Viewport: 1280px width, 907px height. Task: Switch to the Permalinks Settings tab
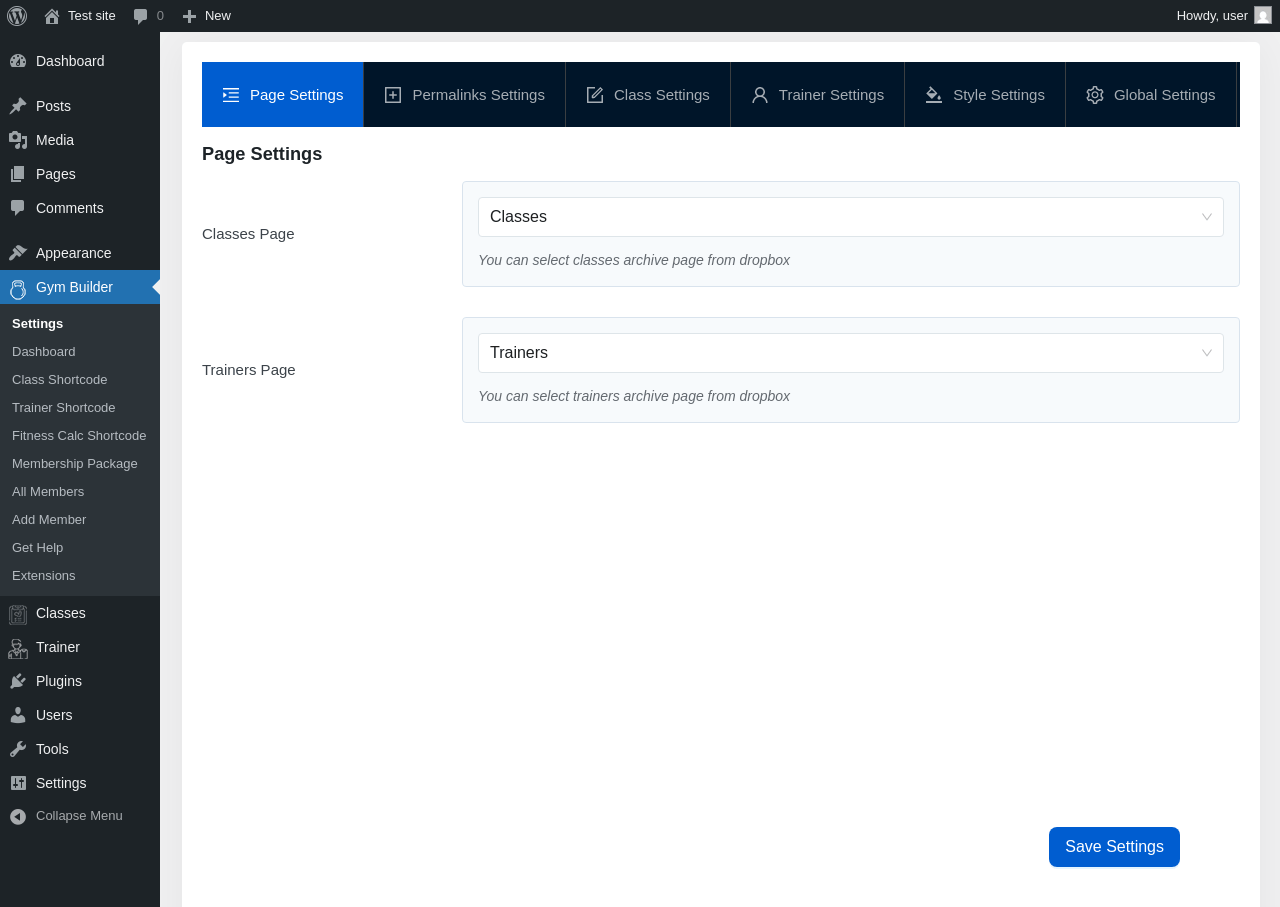coord(465,95)
